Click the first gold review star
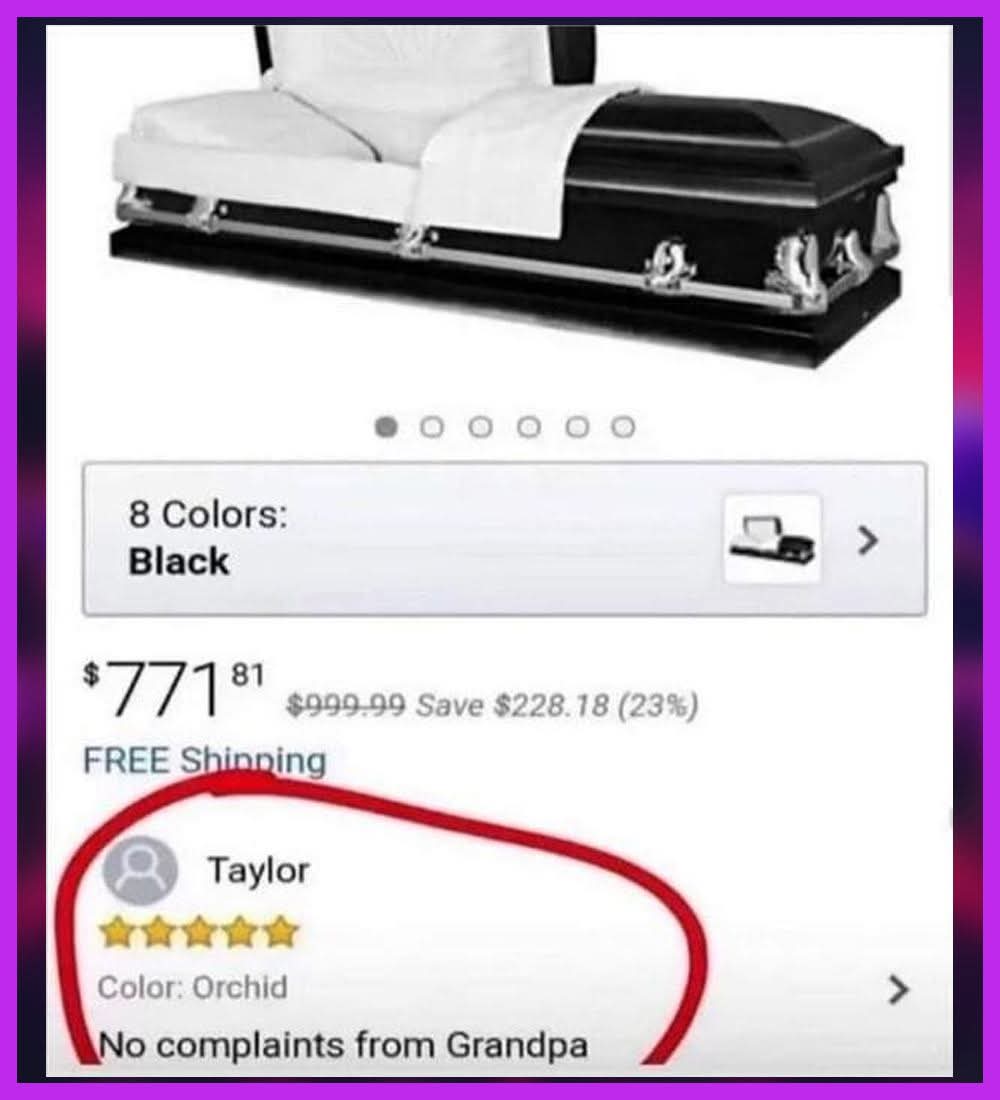Image resolution: width=1000 pixels, height=1100 pixels. click(116, 932)
